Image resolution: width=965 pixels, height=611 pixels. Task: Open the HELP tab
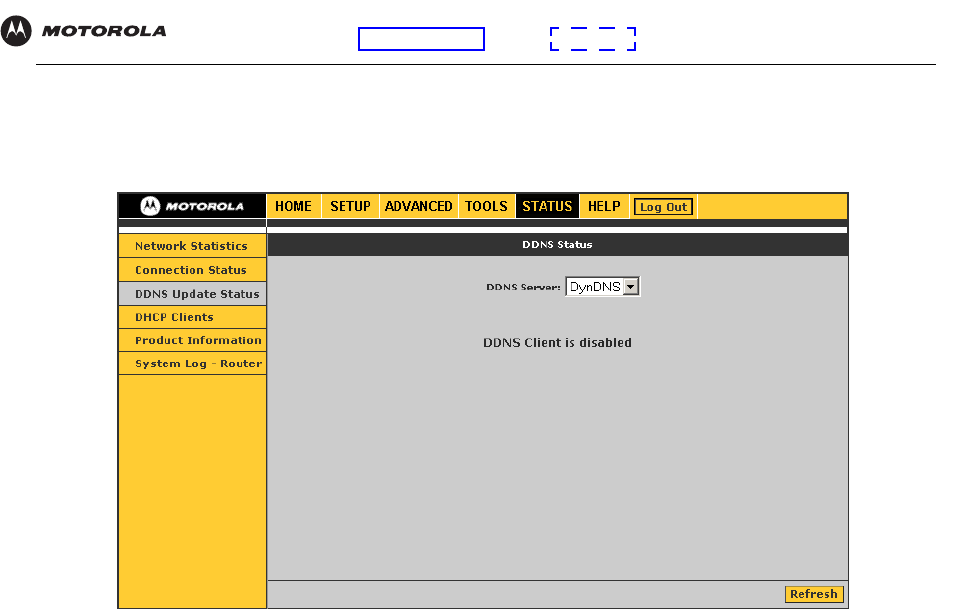coord(604,206)
